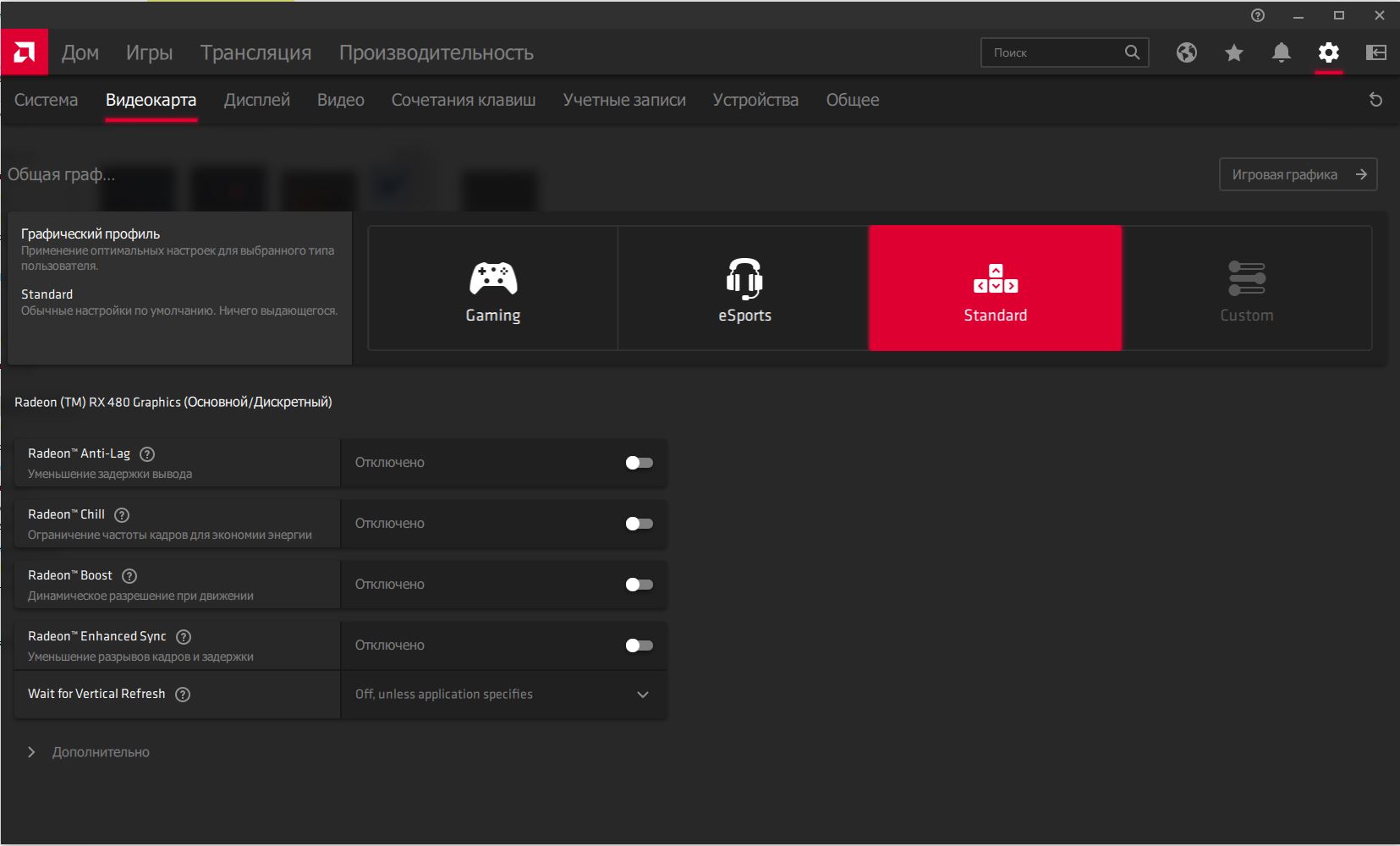The width and height of the screenshot is (1400, 846).
Task: Switch to Сочетания клавиш subtab
Action: click(464, 100)
